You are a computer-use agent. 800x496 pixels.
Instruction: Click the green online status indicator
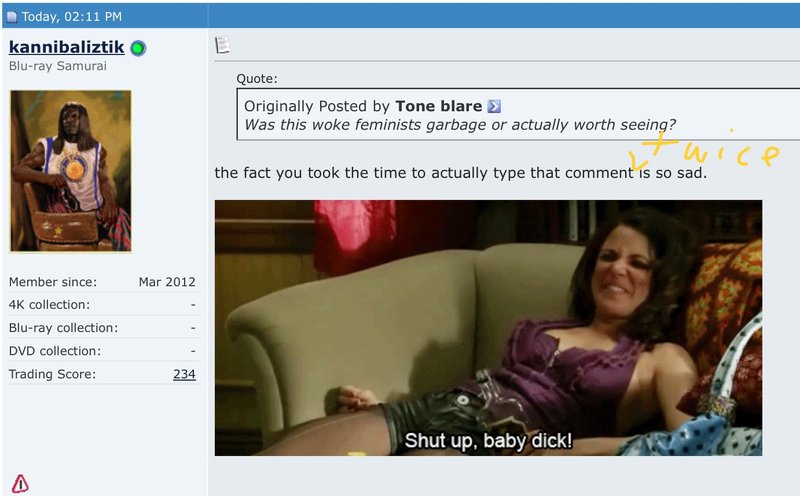(138, 48)
